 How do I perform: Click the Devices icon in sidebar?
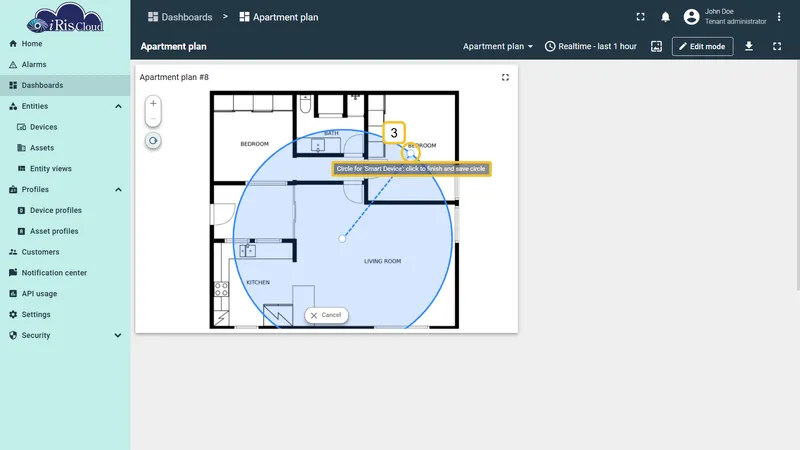[21, 127]
